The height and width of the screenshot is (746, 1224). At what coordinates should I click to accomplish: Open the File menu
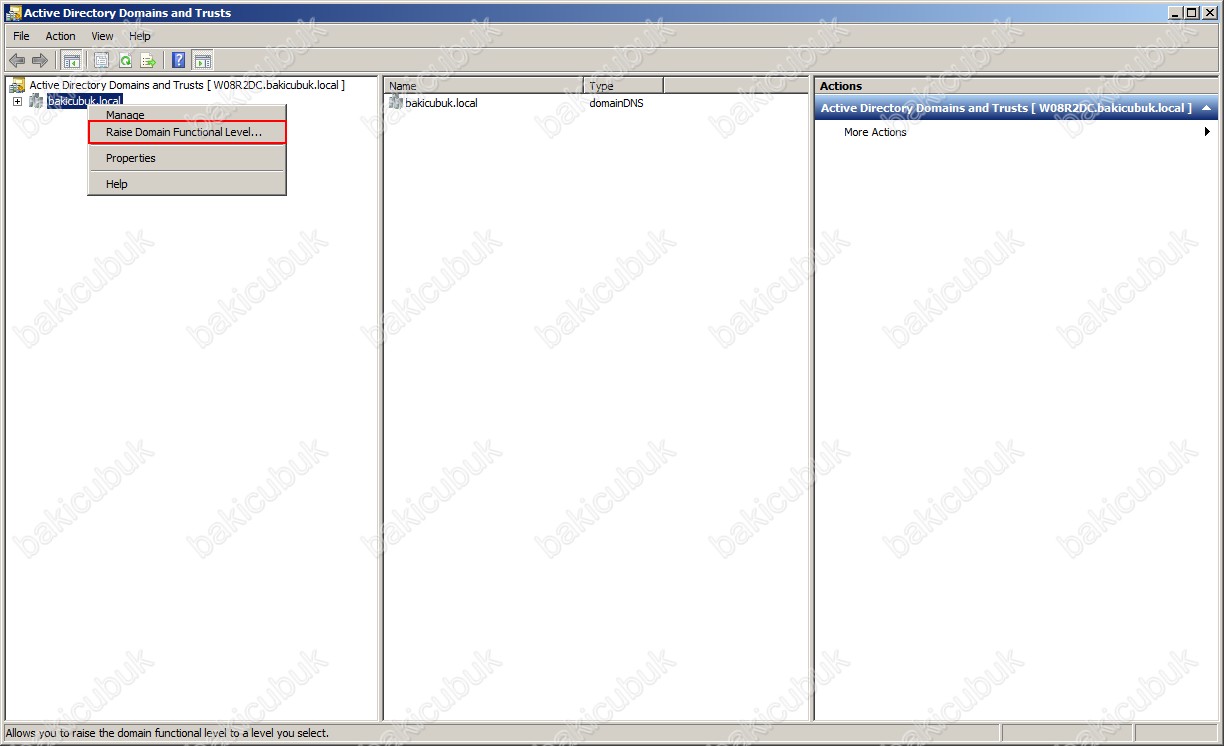coord(21,36)
